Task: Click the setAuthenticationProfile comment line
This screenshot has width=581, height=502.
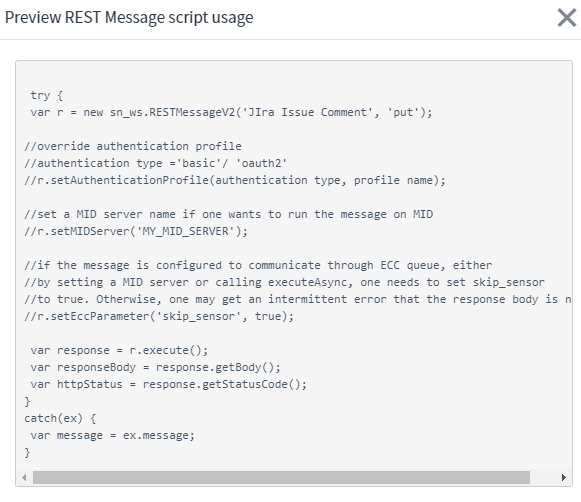Action: click(235, 180)
